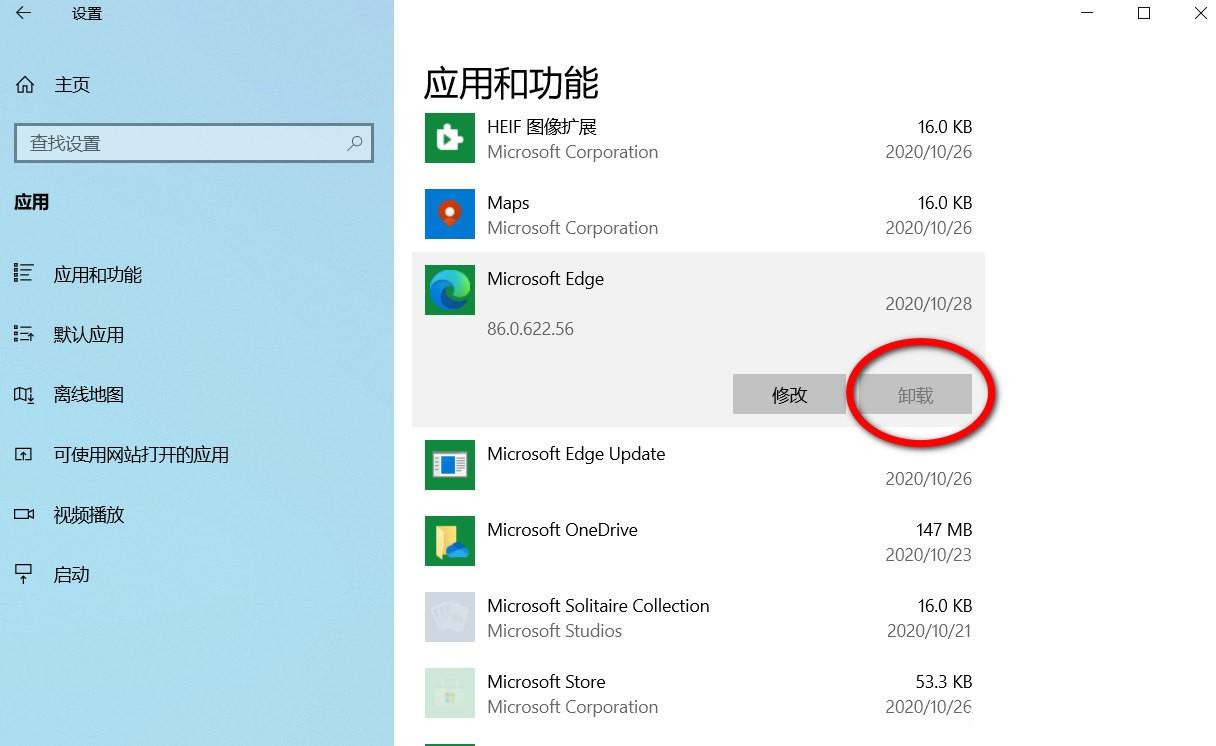Click the 视频播放 camera icon

pyautogui.click(x=24, y=514)
